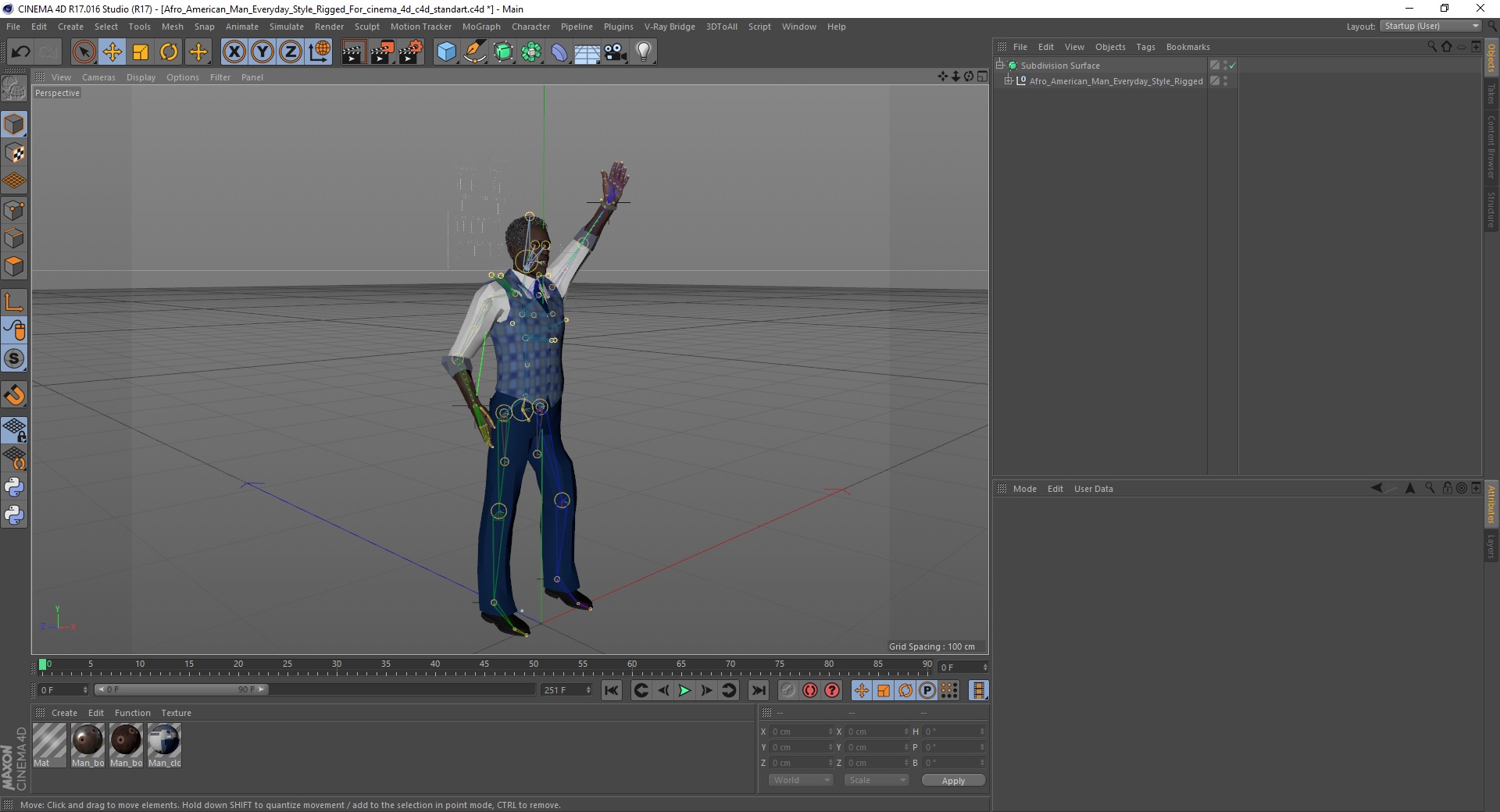Open the Scale mode dropdown

tap(877, 780)
